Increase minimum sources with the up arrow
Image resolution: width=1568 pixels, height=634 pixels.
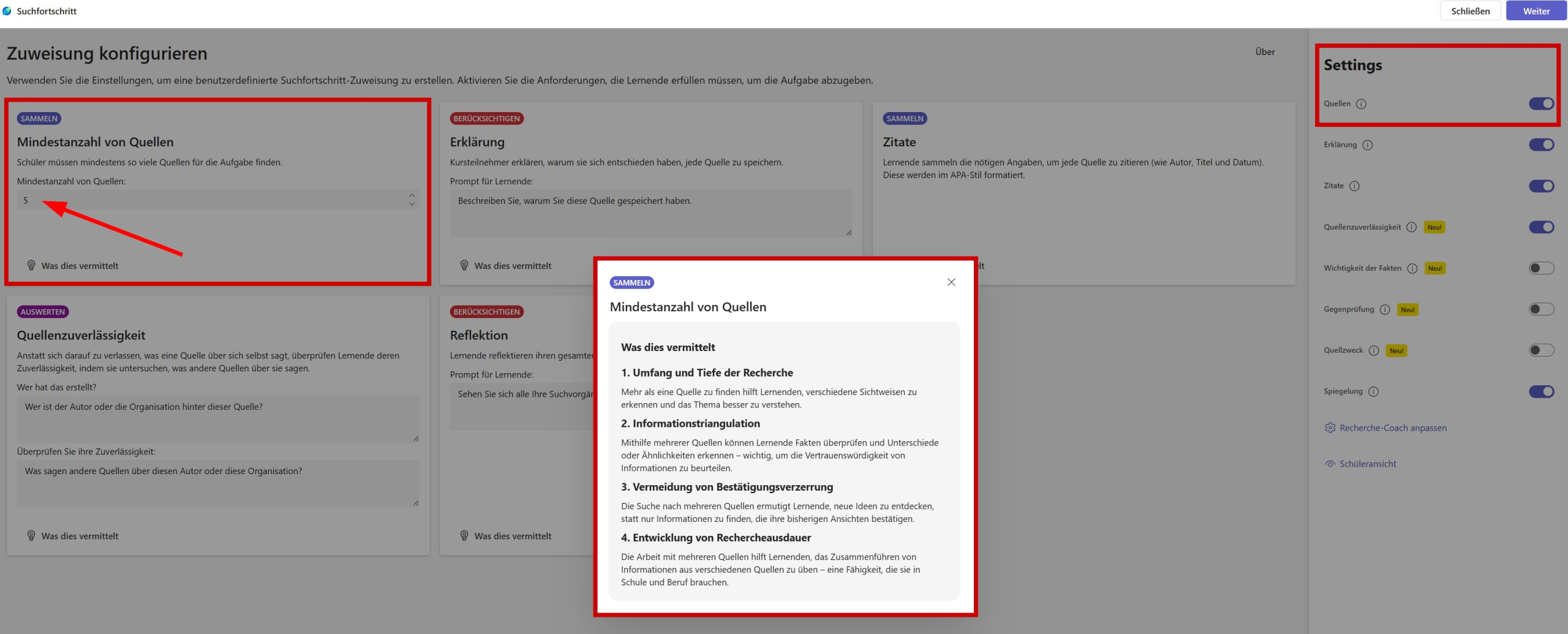coord(412,196)
